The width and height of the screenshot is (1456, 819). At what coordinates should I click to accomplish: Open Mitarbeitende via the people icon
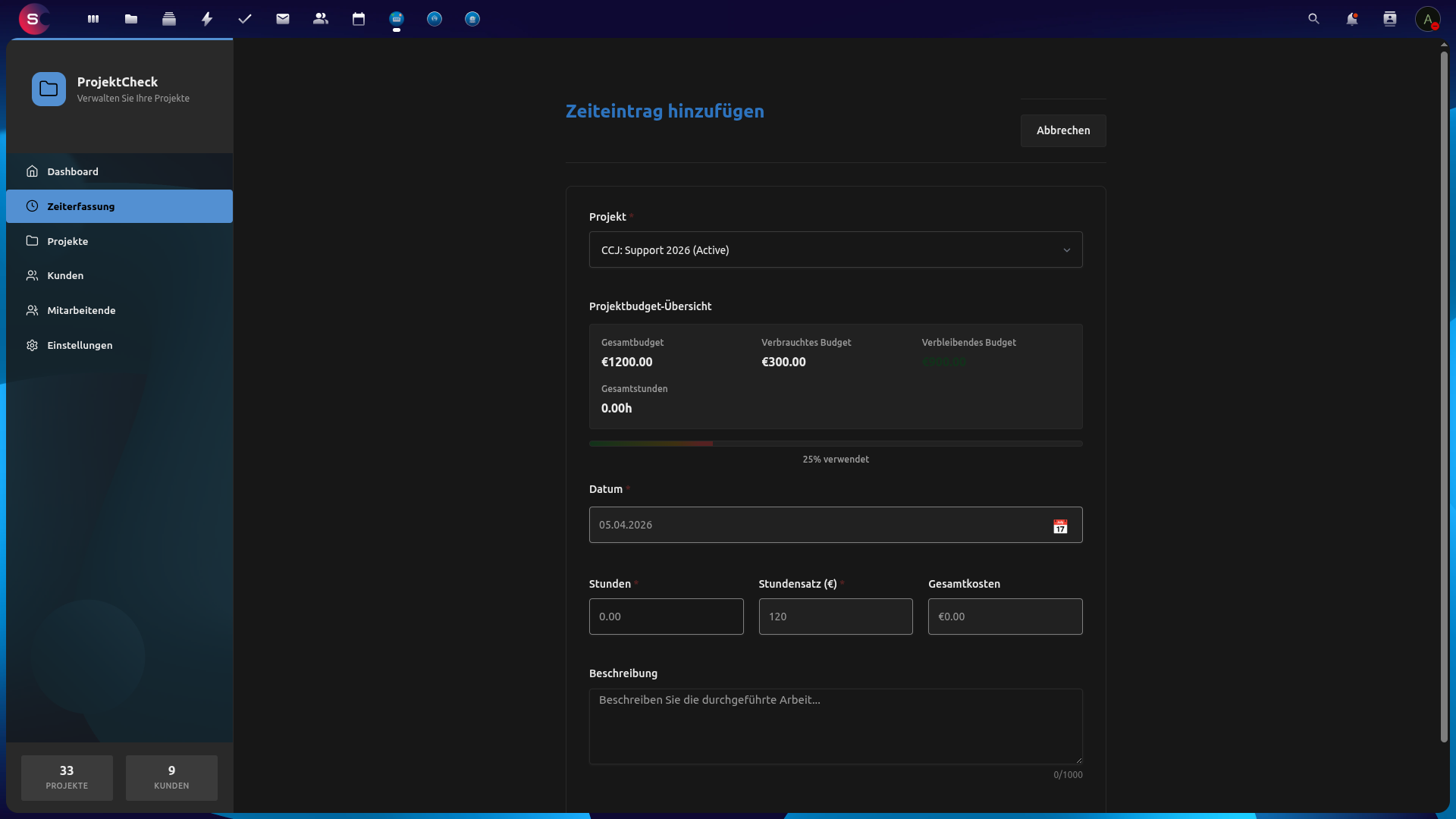tap(32, 310)
